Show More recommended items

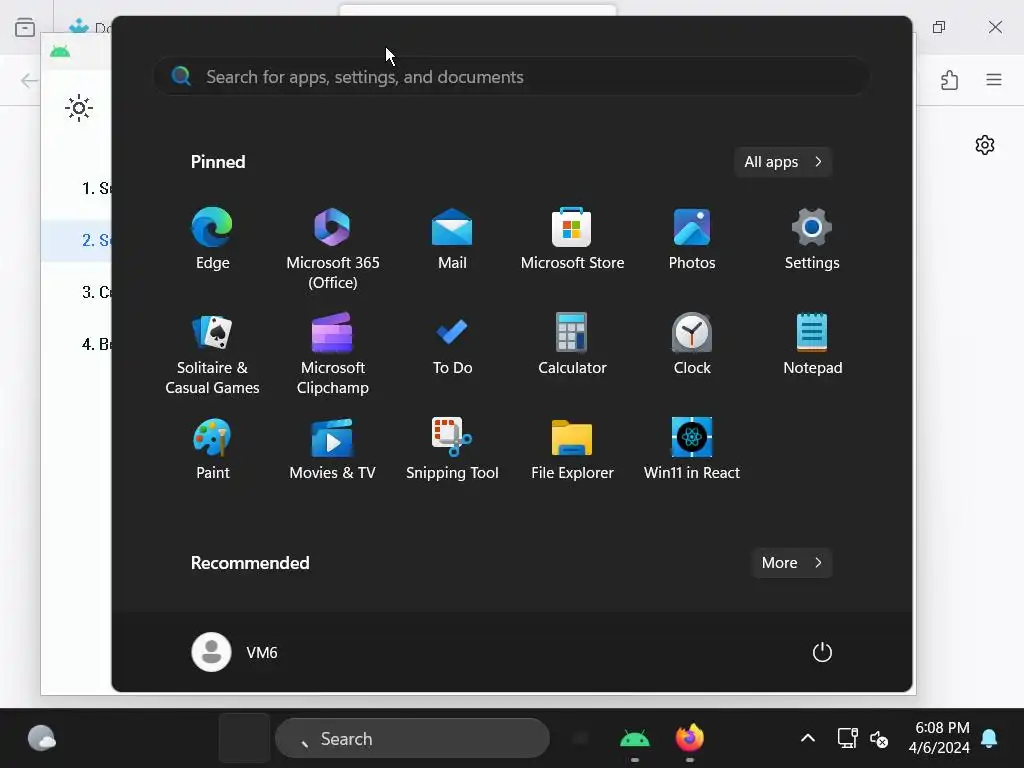792,562
